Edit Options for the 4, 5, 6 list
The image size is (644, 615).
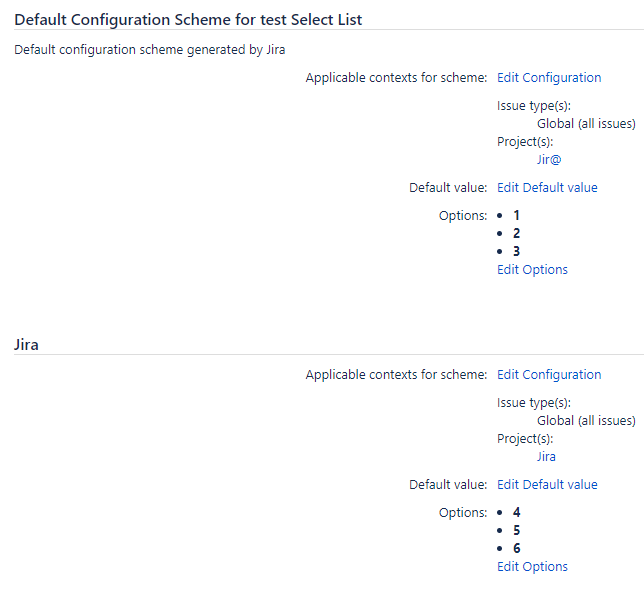coord(532,567)
